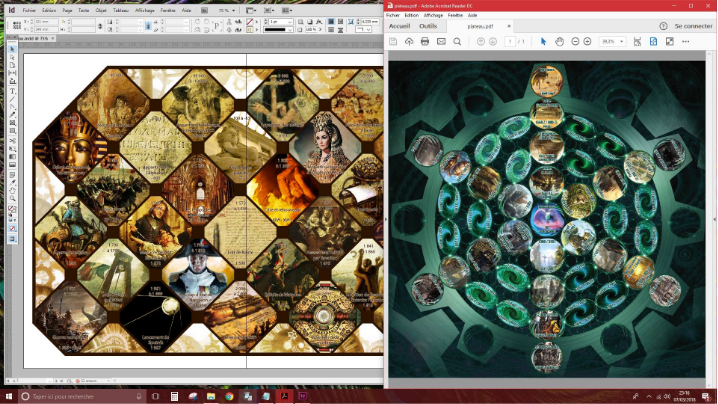Screen dimensions: 718x404
Task: Switch to the Outils tab in Acrobat
Action: [428, 26]
